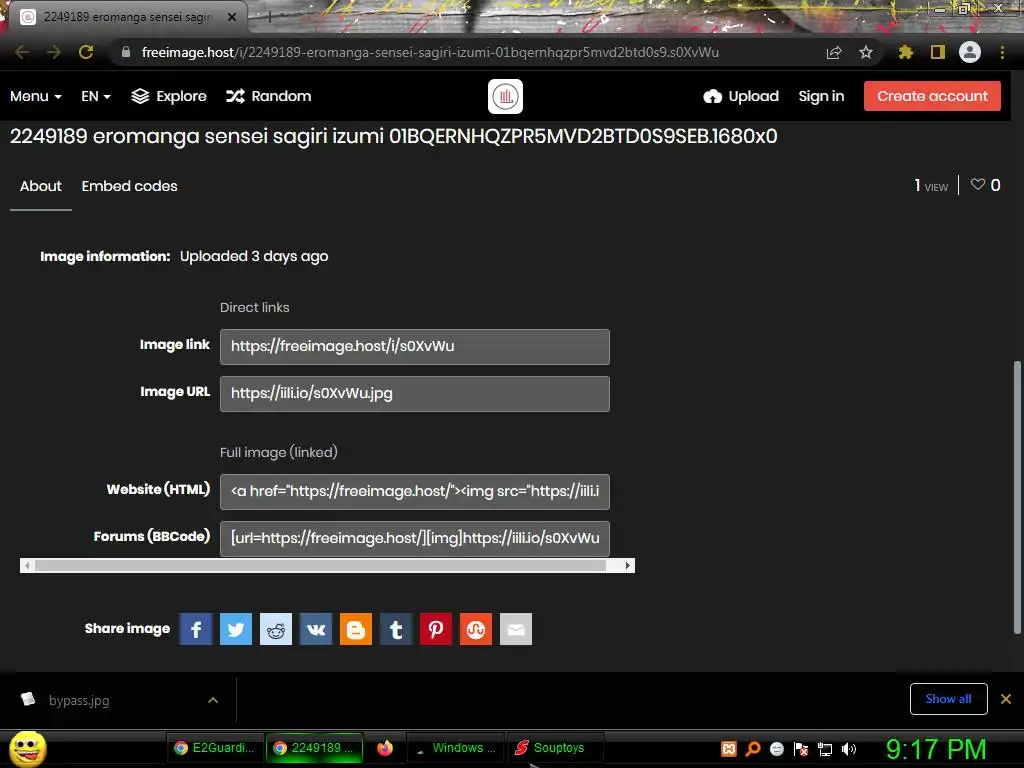Screen dimensions: 1024x768
Task: Bookmark this page with the star icon
Action: 865,52
